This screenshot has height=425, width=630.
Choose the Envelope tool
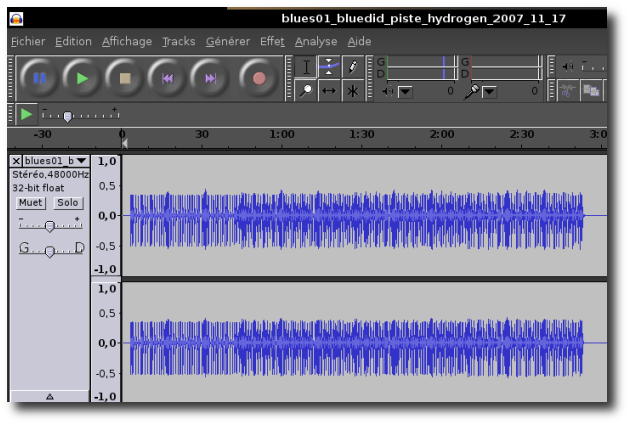(x=329, y=67)
